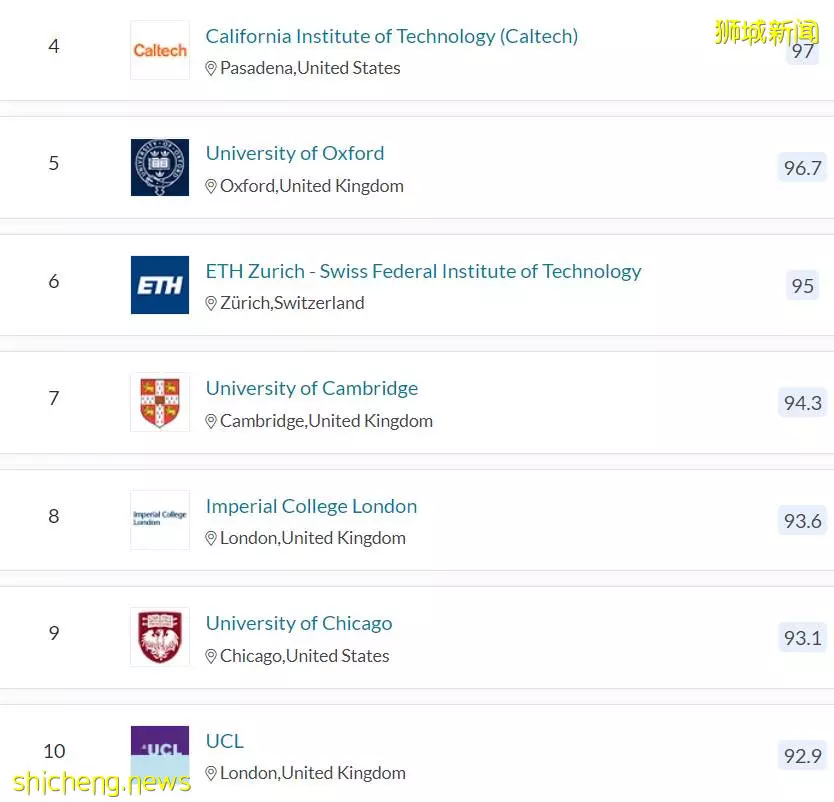
Task: Click the University of Oxford crest logo
Action: click(x=160, y=167)
